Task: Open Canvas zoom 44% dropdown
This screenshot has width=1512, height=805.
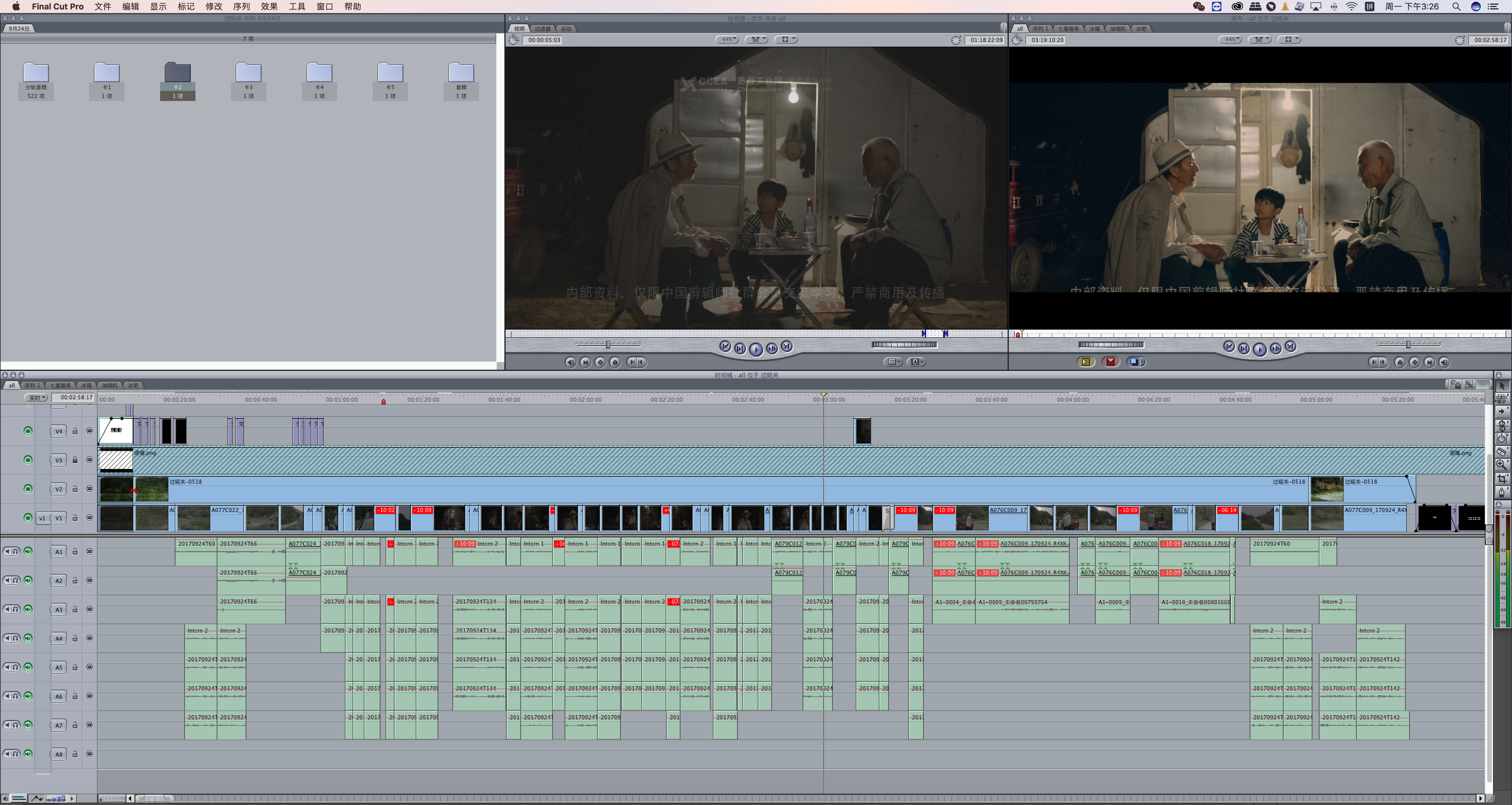Action: (1230, 39)
